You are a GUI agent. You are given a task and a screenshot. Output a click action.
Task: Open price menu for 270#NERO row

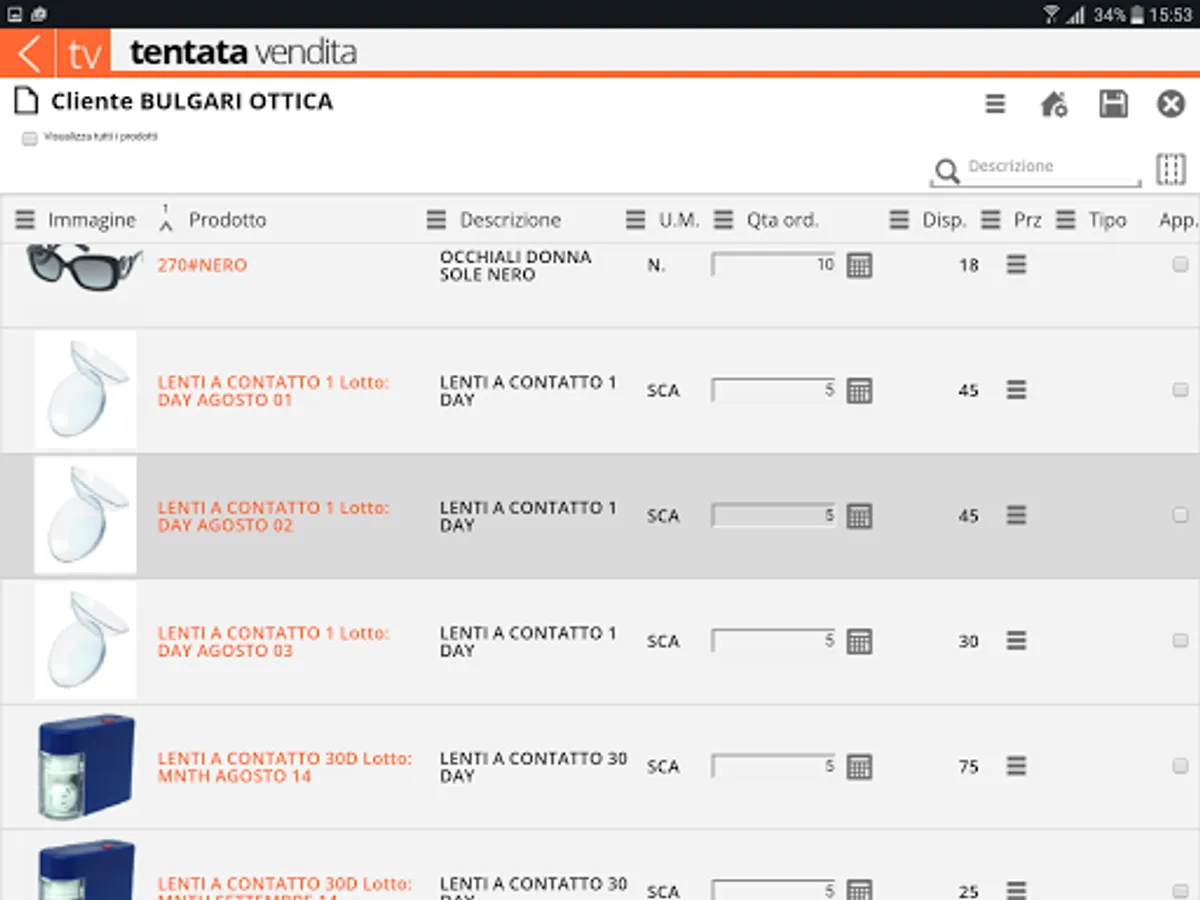(1016, 265)
